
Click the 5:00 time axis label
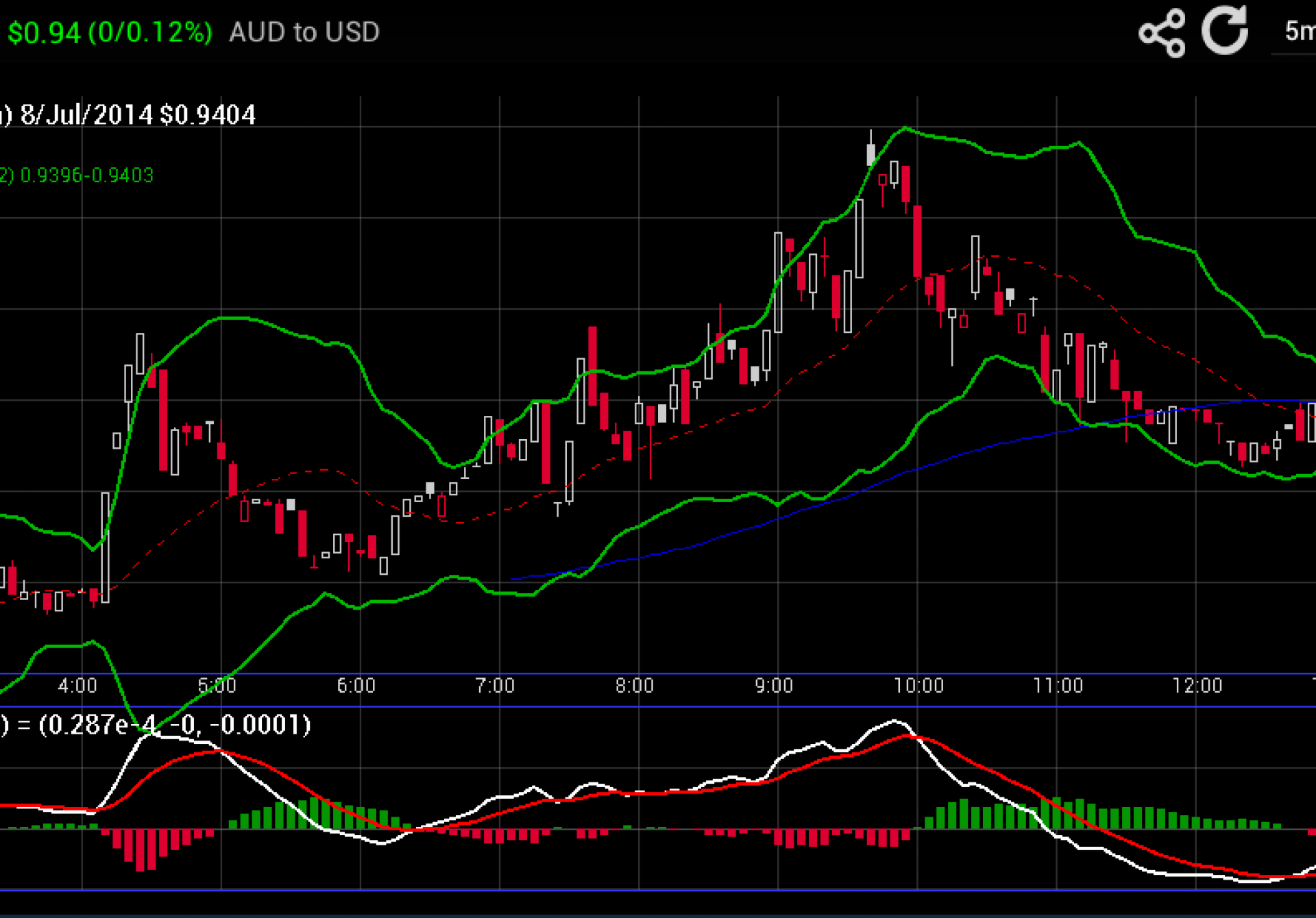click(217, 685)
